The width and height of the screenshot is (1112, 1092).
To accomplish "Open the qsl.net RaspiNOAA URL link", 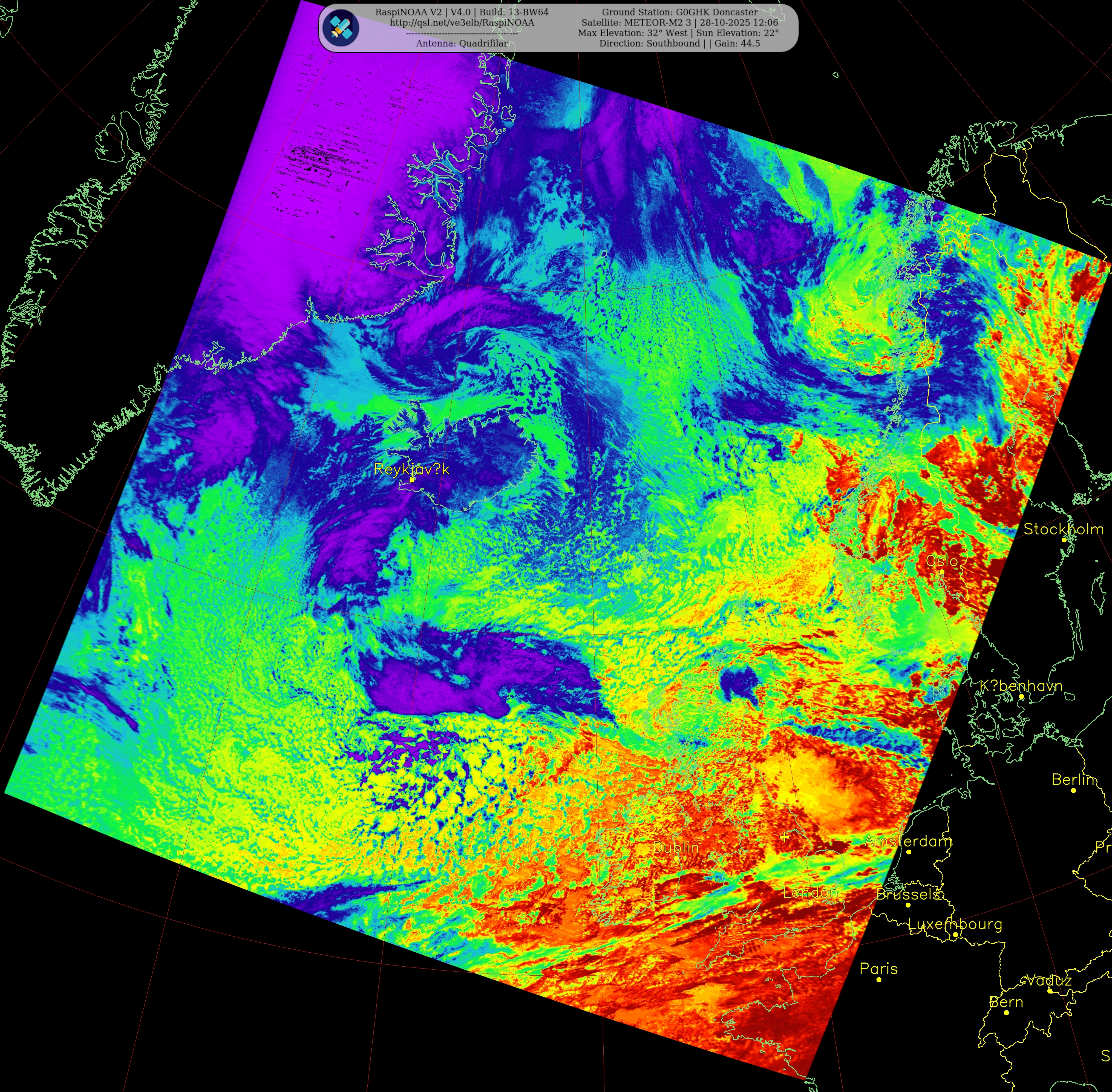I will click(x=462, y=22).
